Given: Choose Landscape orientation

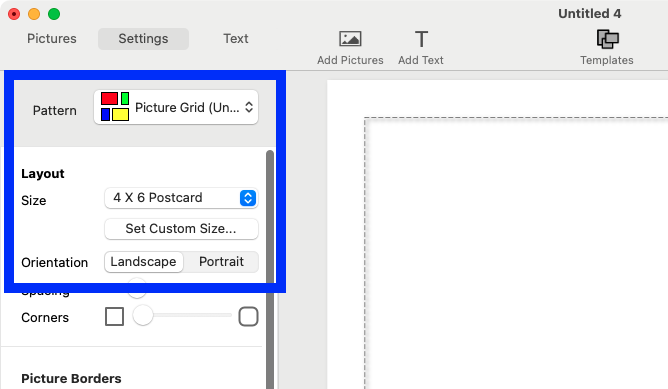Looking at the screenshot, I should [x=144, y=262].
